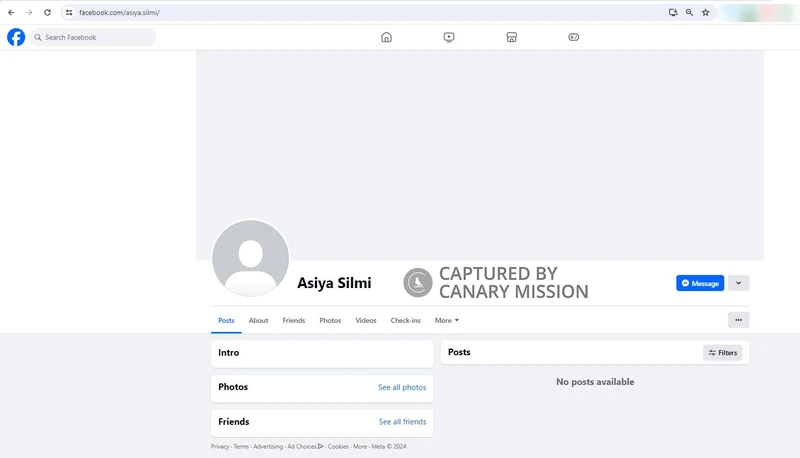
Task: Click the search magnifier icon in Facebook search
Action: click(38, 37)
